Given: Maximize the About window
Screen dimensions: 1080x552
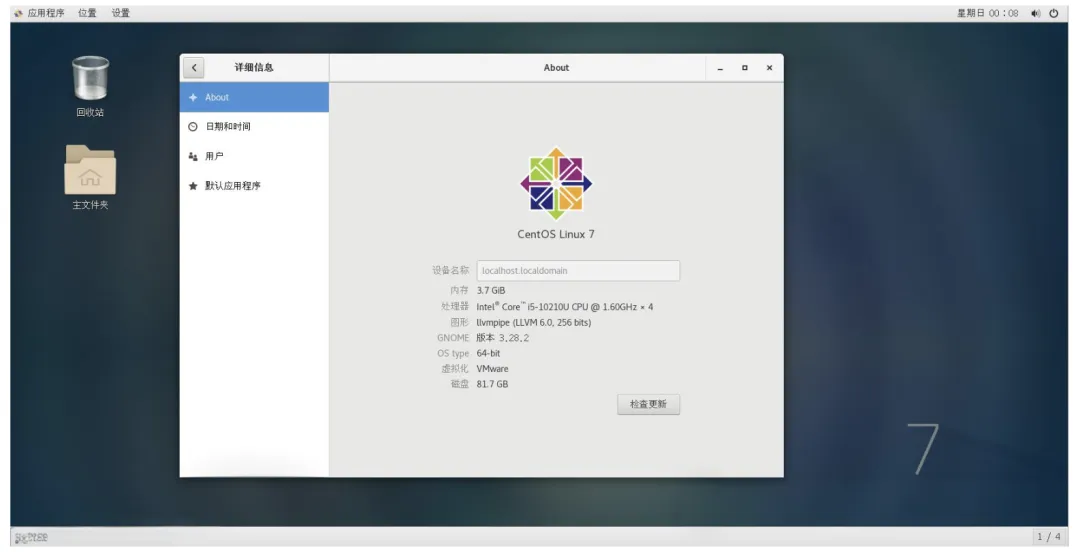Looking at the screenshot, I should pos(745,68).
